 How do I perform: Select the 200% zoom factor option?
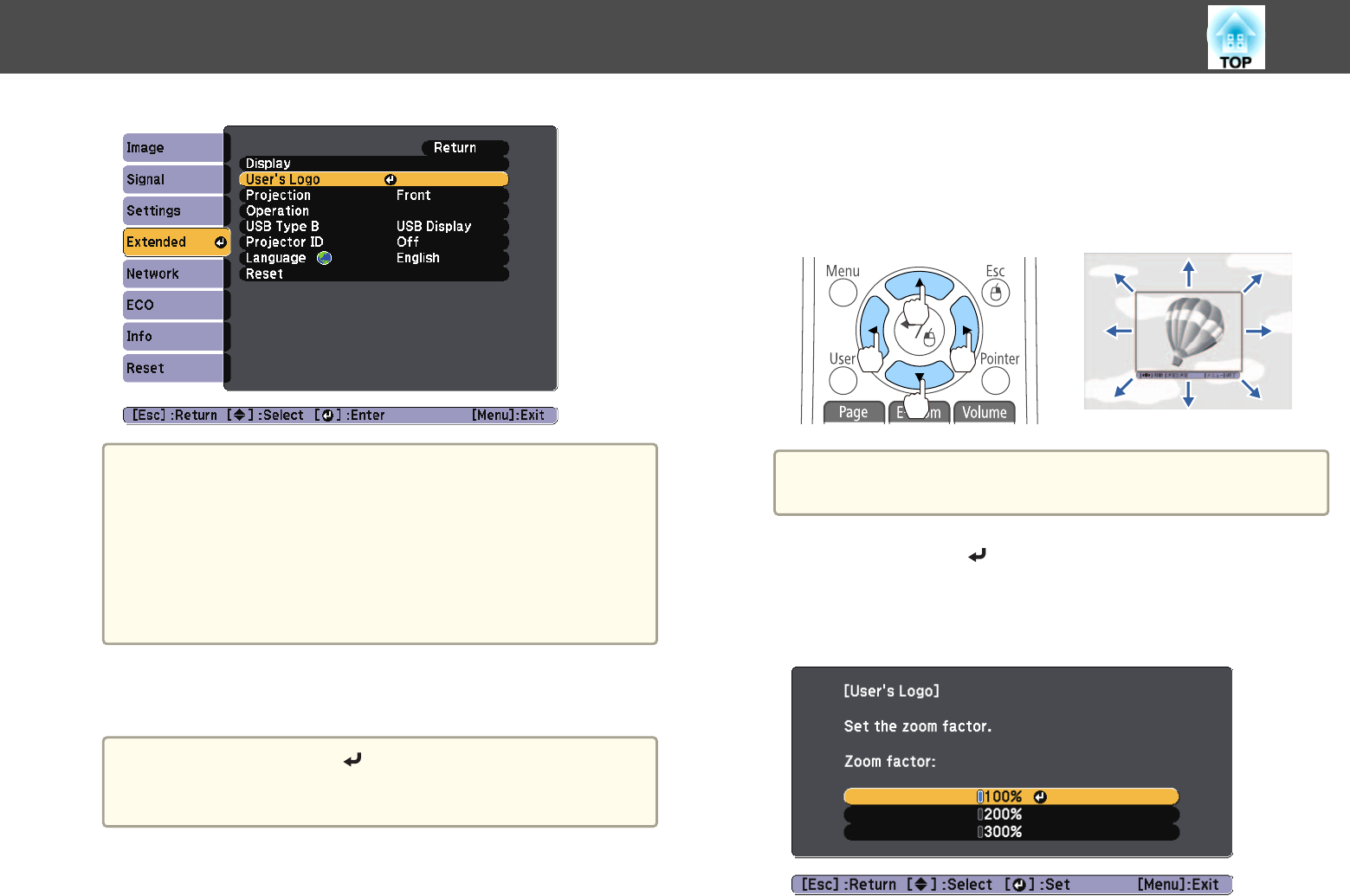(x=1011, y=815)
